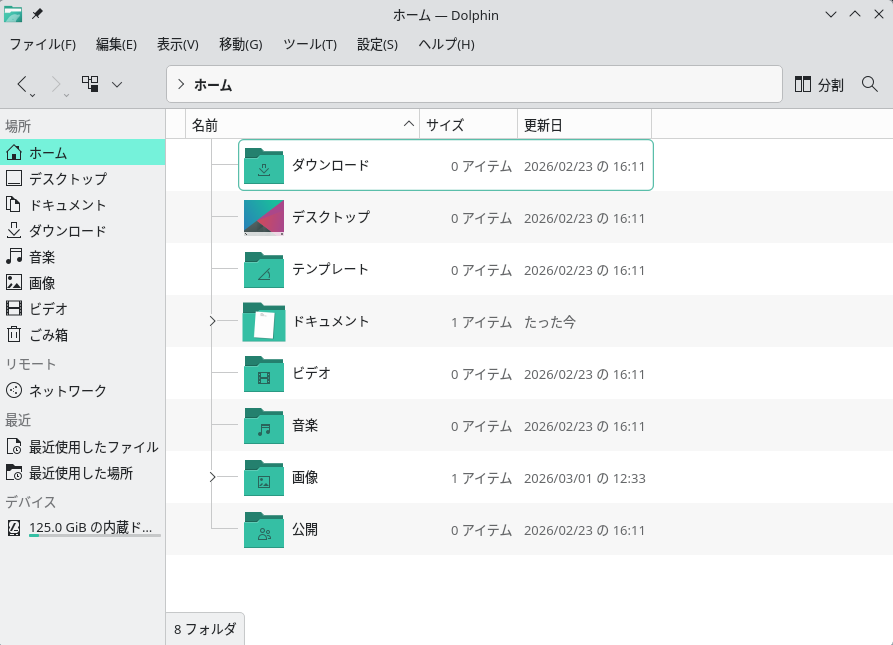The width and height of the screenshot is (893, 645).
Task: Open the ダウンロード folder icon in file list
Action: tap(264, 166)
